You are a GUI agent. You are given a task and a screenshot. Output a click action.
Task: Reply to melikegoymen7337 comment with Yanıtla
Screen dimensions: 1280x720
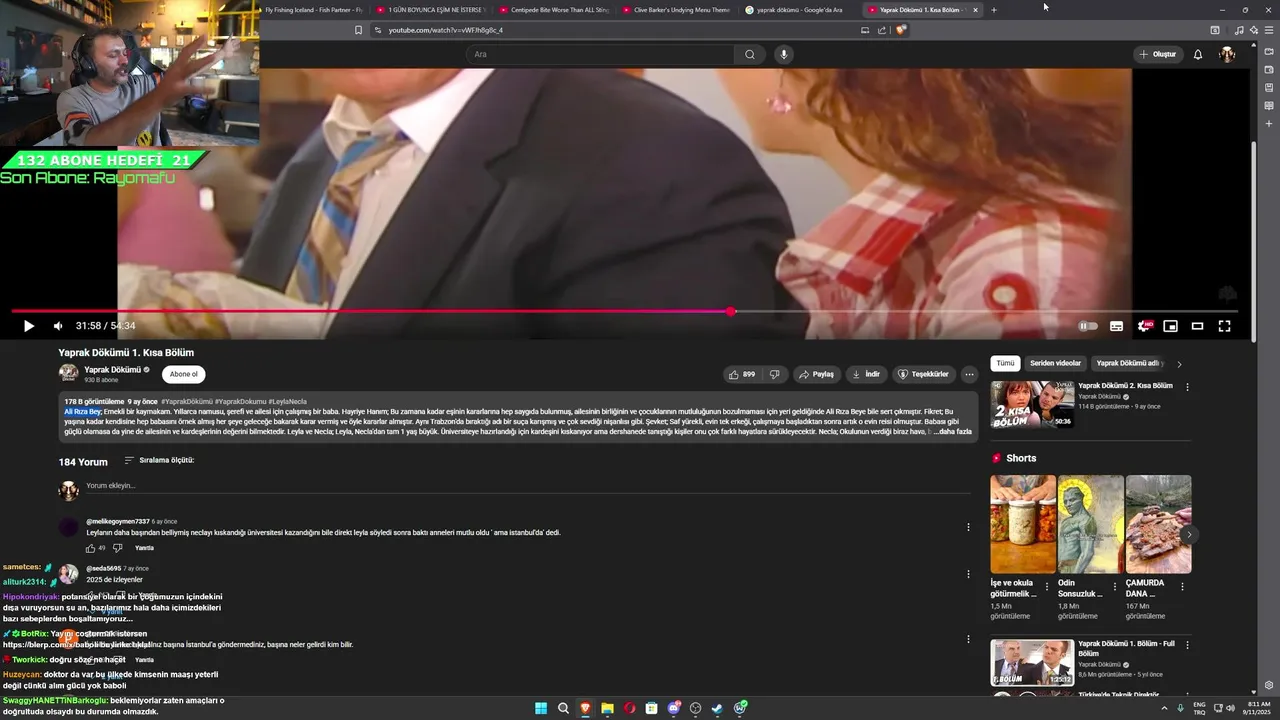[x=144, y=548]
